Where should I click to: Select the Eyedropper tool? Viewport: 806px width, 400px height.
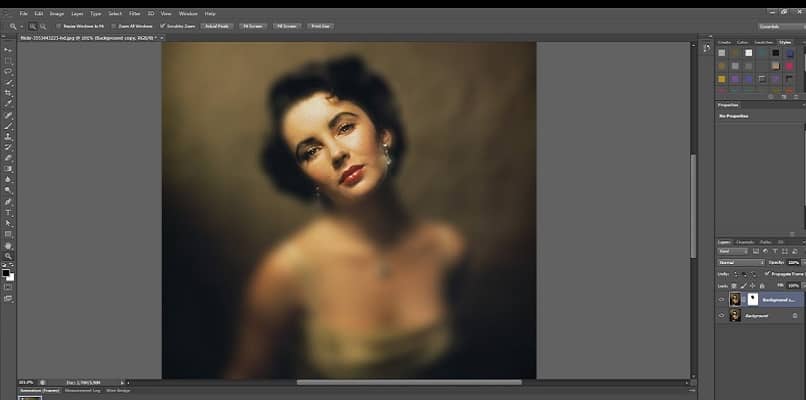coord(8,103)
